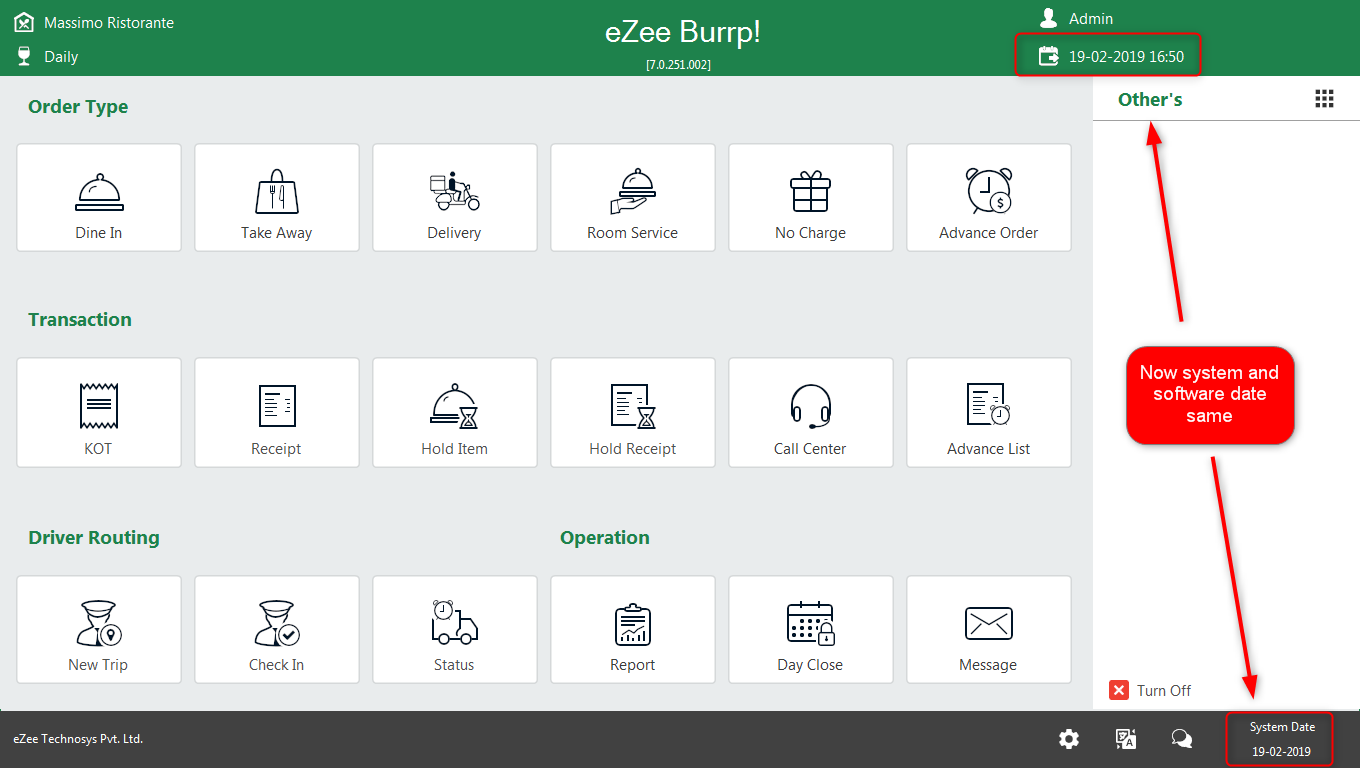Start a New Trip for driver

point(99,629)
